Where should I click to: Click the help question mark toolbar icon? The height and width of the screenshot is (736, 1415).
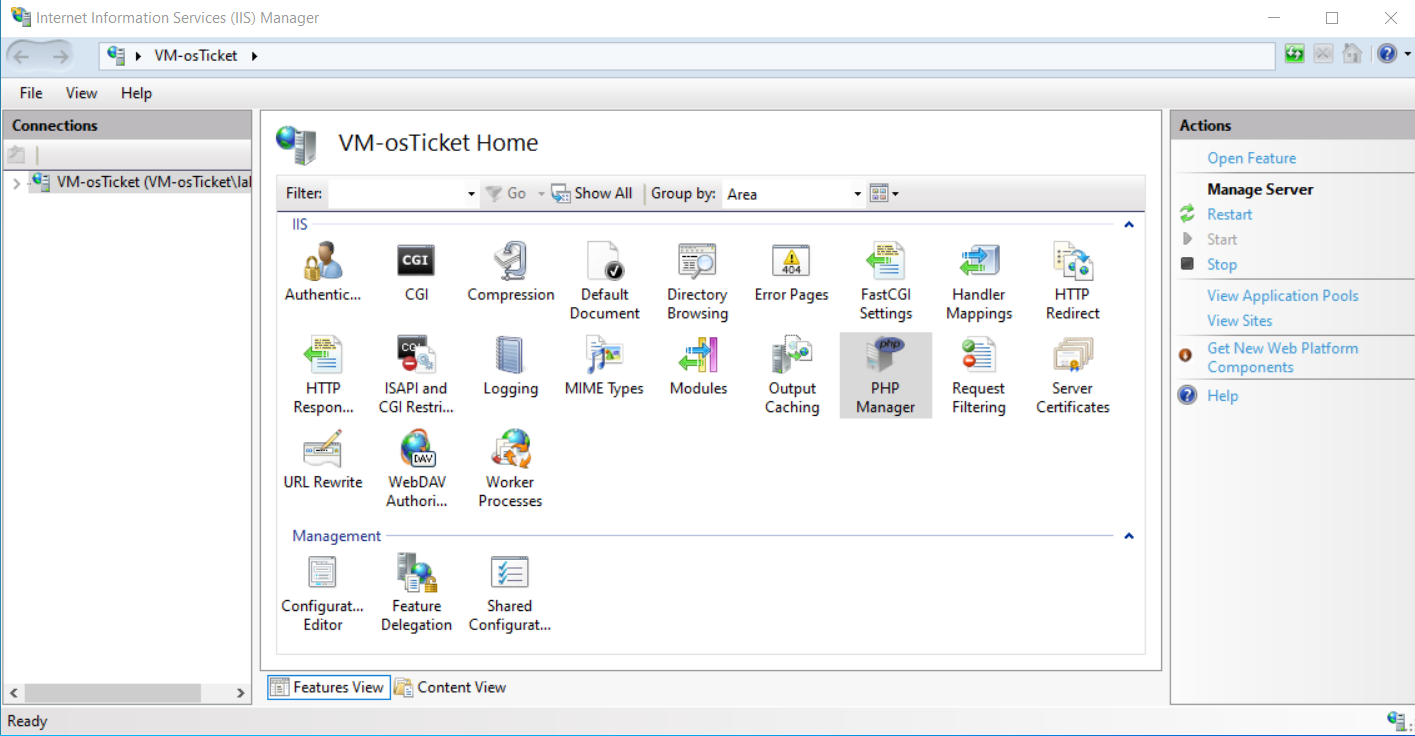1387,54
